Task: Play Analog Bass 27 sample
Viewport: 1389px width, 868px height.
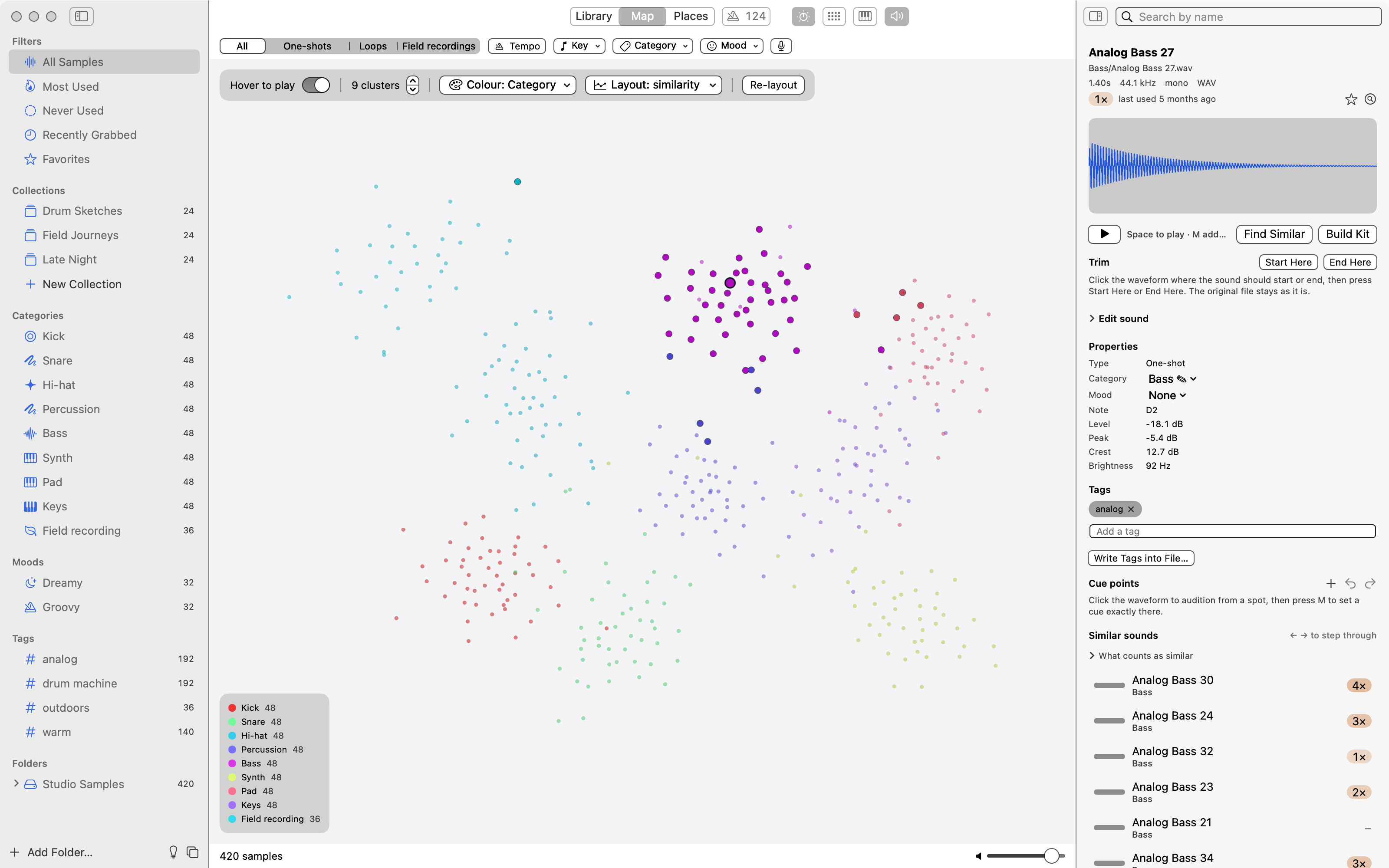Action: tap(1104, 234)
